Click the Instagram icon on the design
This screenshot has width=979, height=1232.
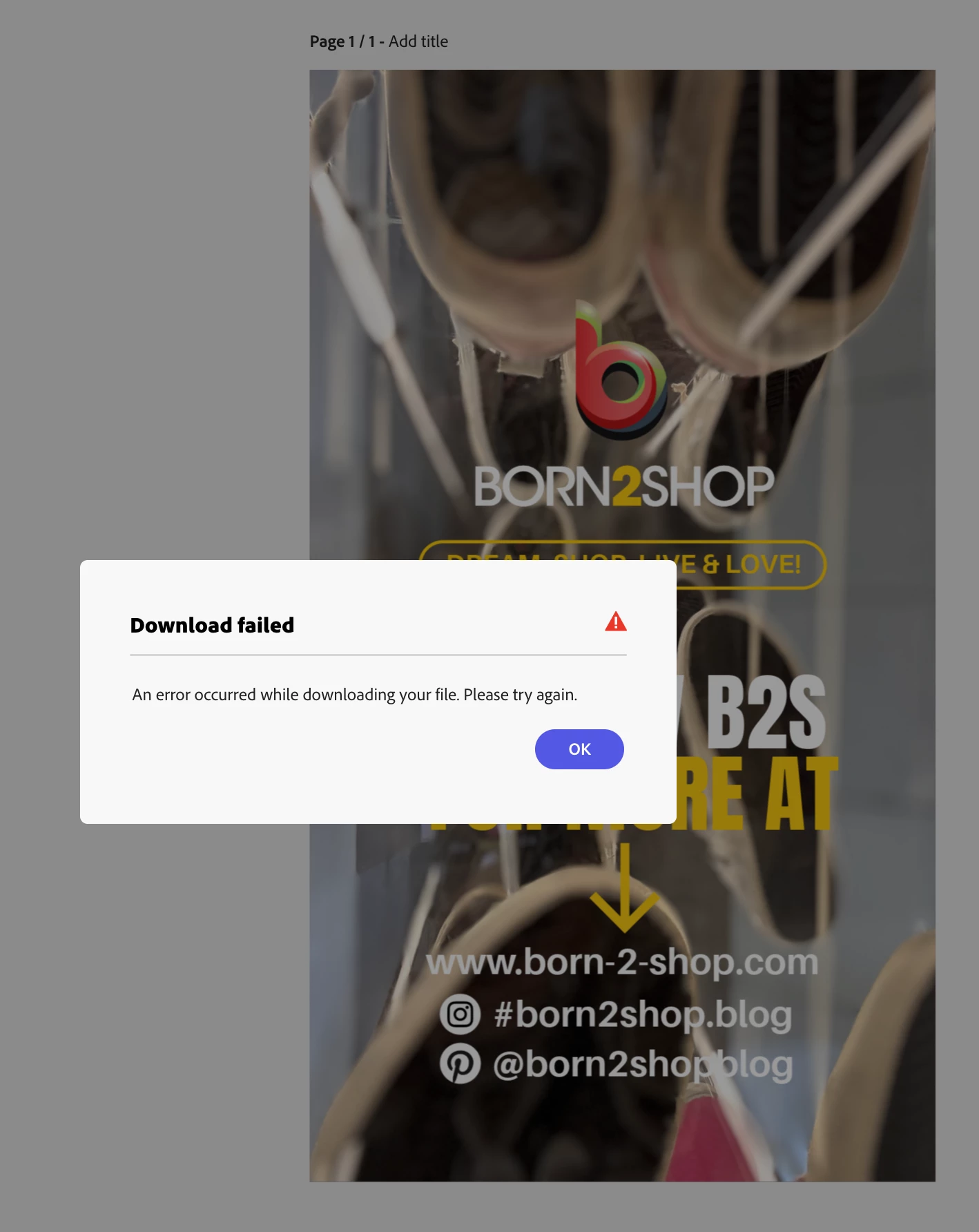coord(460,1014)
